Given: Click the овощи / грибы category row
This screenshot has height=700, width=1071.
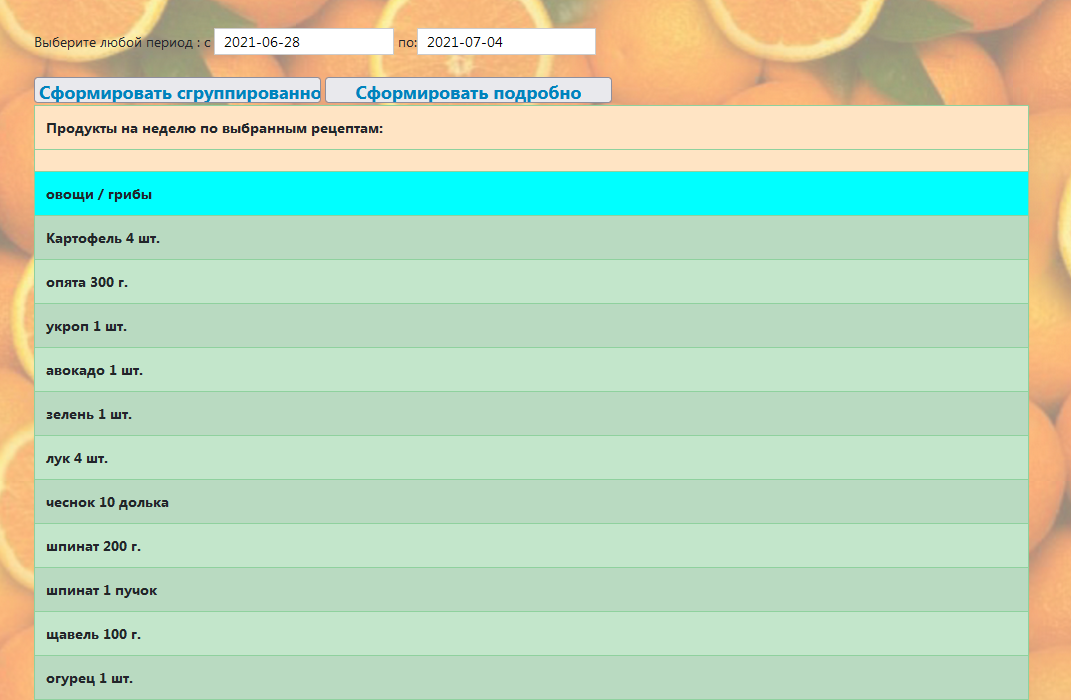Looking at the screenshot, I should [x=531, y=194].
